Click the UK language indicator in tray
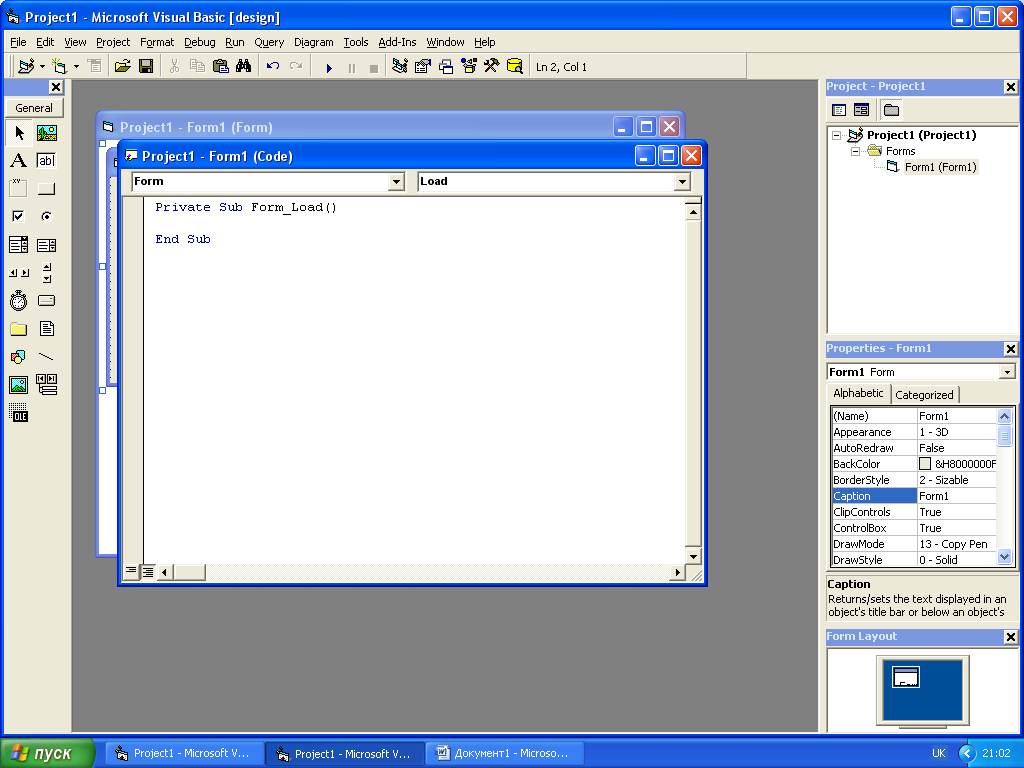 click(x=938, y=753)
